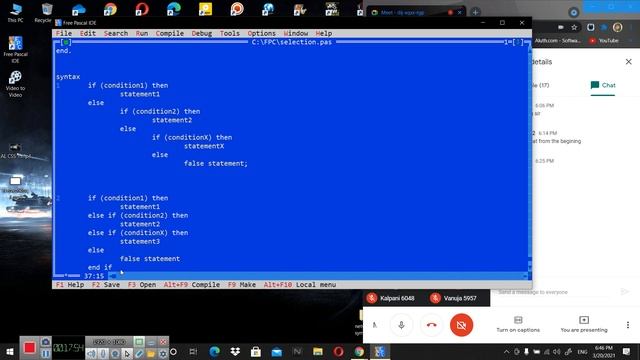Click the 'end if' line in the editor
The image size is (640, 360).
pos(100,267)
